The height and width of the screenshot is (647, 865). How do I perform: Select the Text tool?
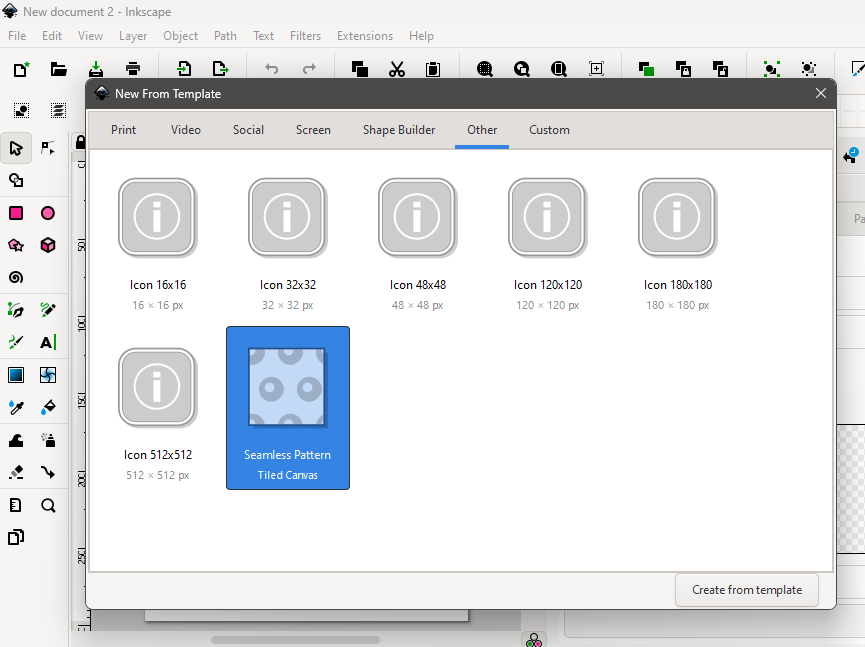tap(48, 343)
